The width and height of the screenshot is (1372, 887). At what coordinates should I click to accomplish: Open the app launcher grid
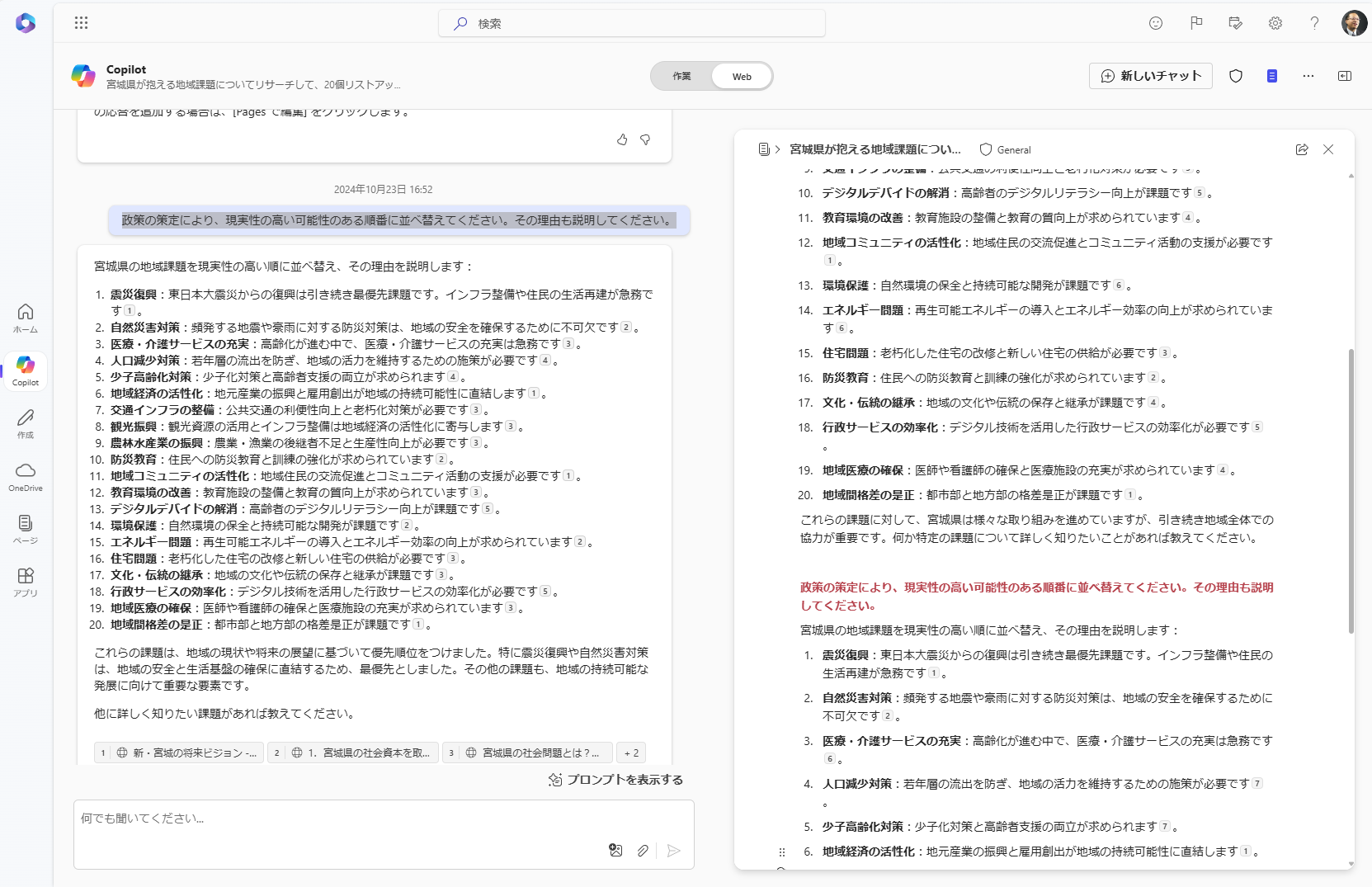click(x=81, y=23)
